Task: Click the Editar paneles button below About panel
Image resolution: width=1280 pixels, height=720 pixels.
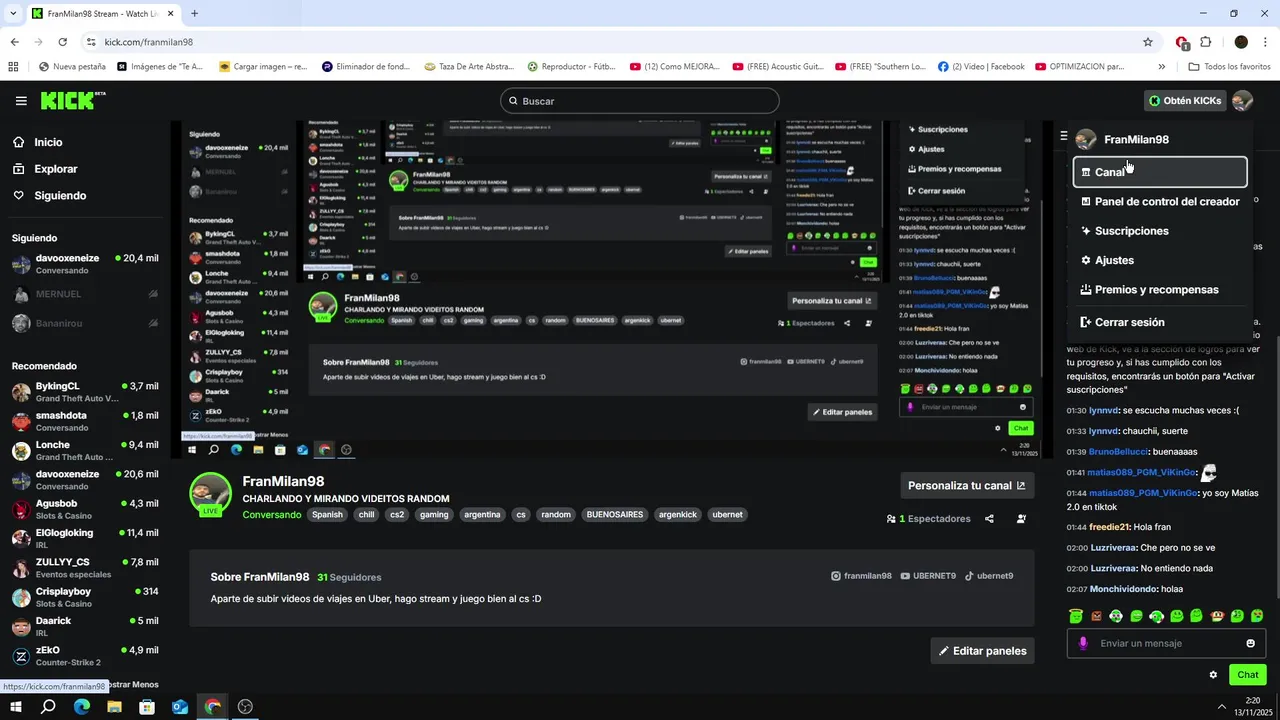Action: point(982,651)
